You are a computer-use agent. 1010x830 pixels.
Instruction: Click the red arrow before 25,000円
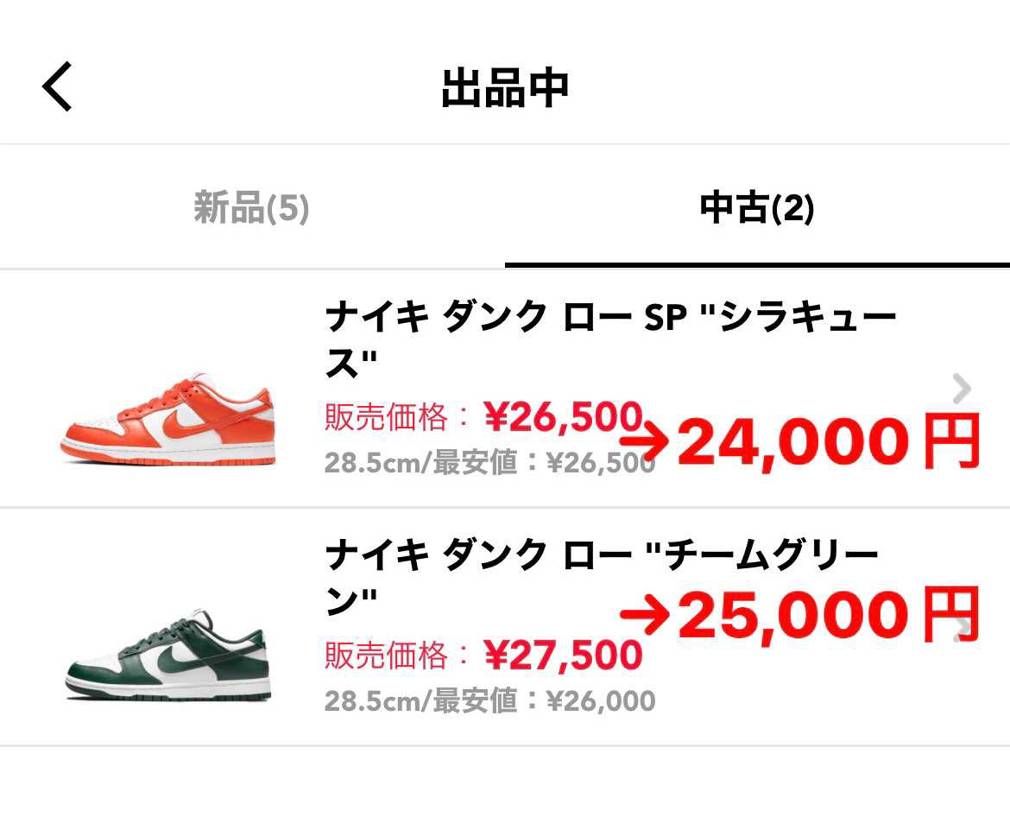point(645,616)
